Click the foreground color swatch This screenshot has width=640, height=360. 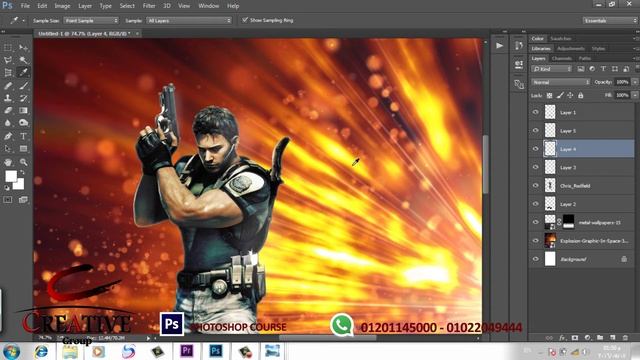[x=10, y=176]
